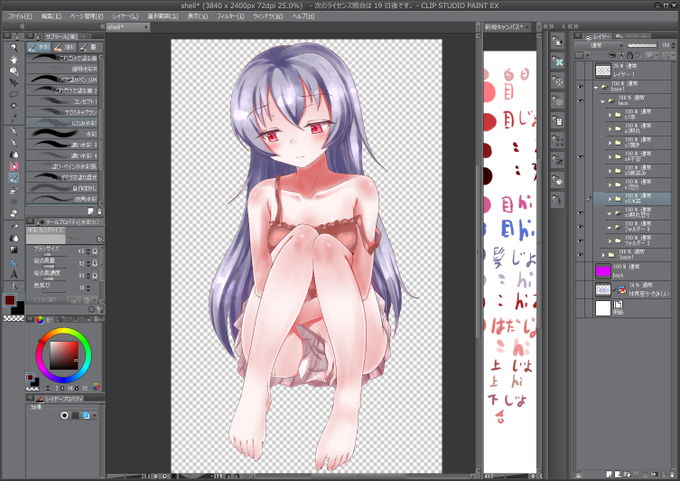Screen dimensions: 680x481
Task: Open the 通常 blending mode dropdown
Action: [599, 45]
